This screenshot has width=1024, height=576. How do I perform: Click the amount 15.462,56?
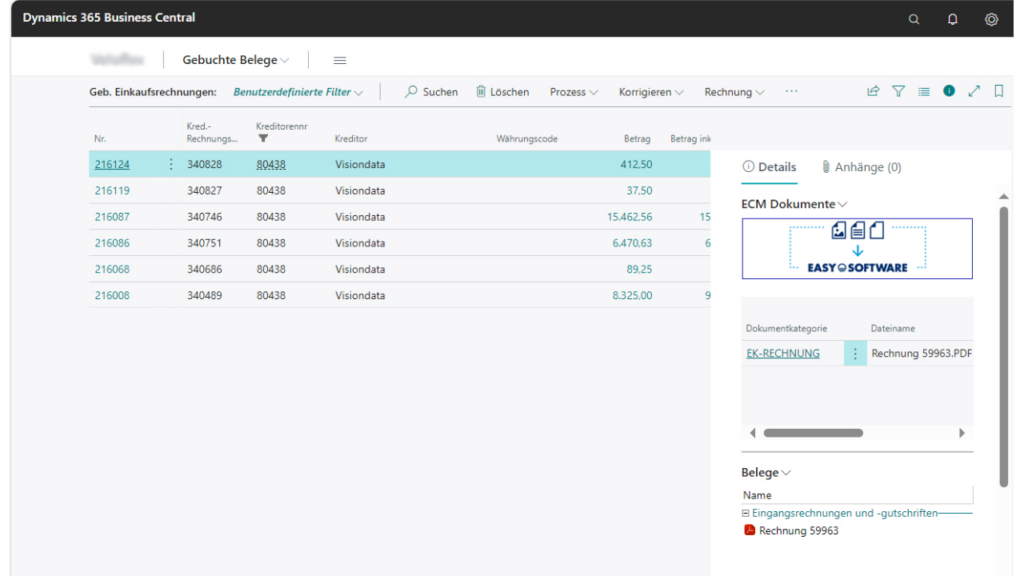629,217
